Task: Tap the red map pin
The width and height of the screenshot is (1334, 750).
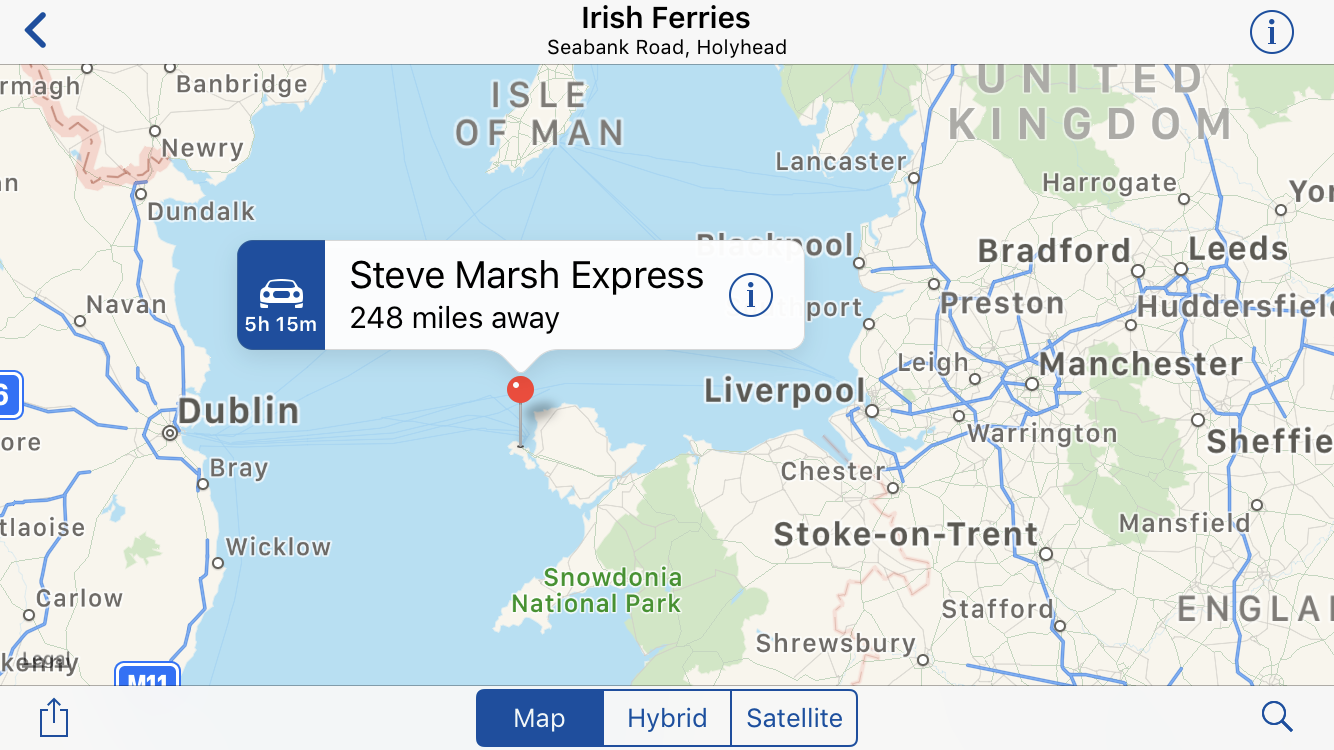Action: [520, 390]
